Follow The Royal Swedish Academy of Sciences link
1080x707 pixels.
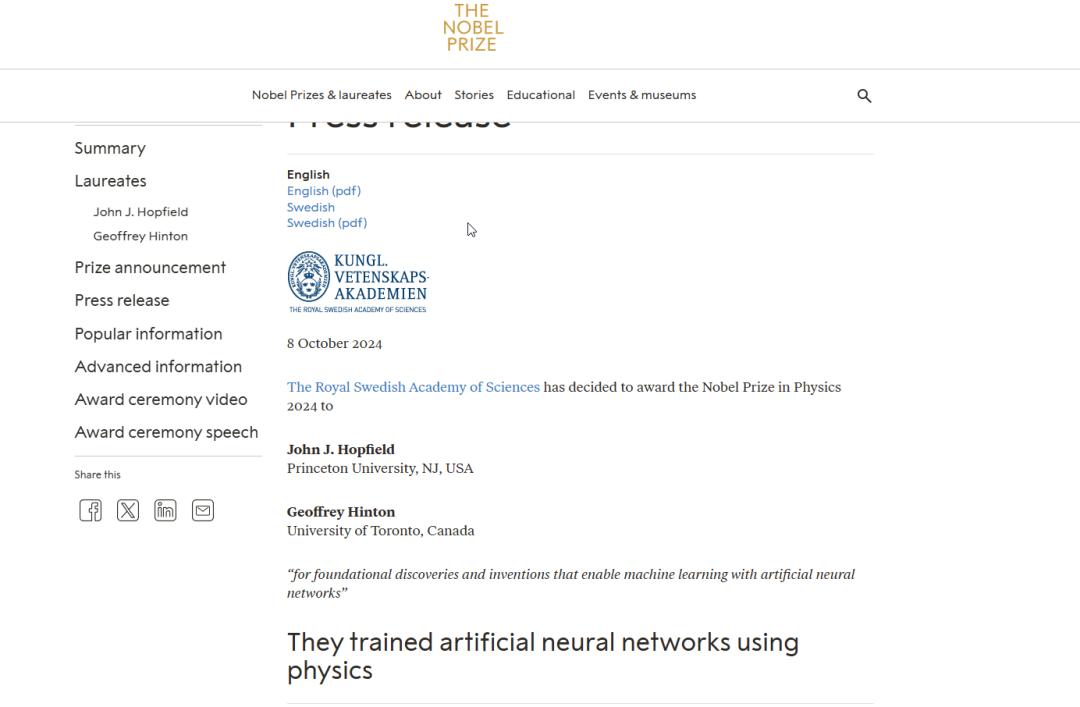[x=413, y=387]
